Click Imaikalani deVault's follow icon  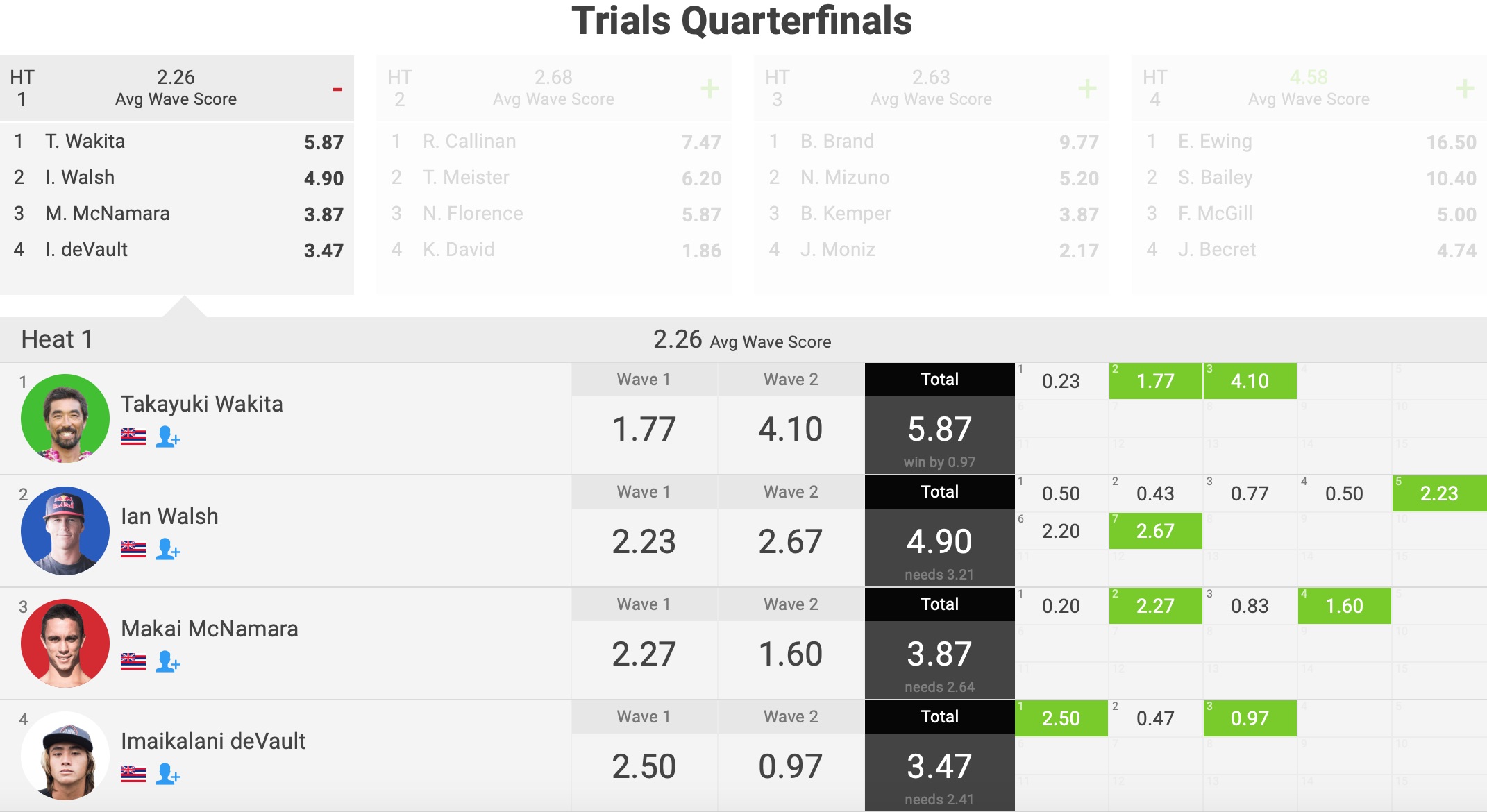pos(167,774)
